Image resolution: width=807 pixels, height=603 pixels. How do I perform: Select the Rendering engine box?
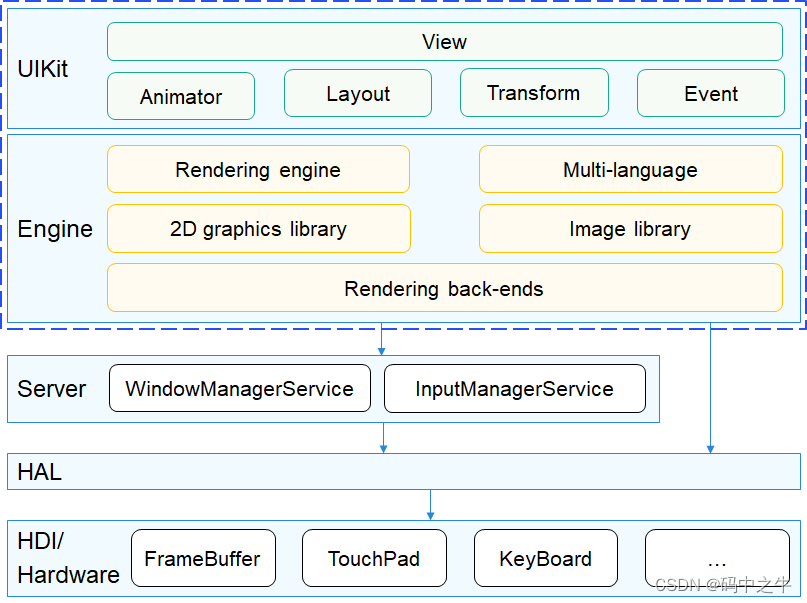(258, 169)
